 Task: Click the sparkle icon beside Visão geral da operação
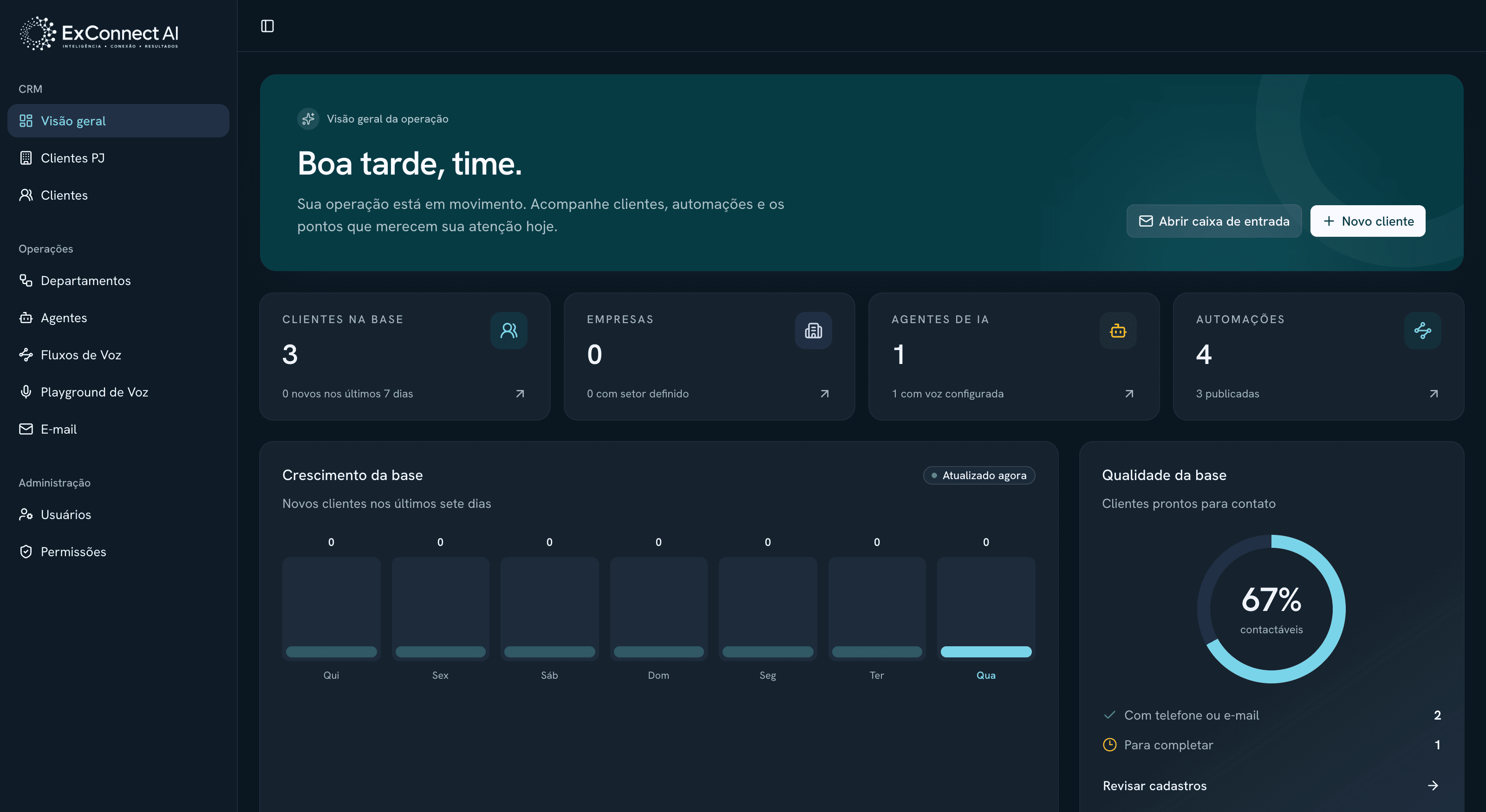coord(308,119)
